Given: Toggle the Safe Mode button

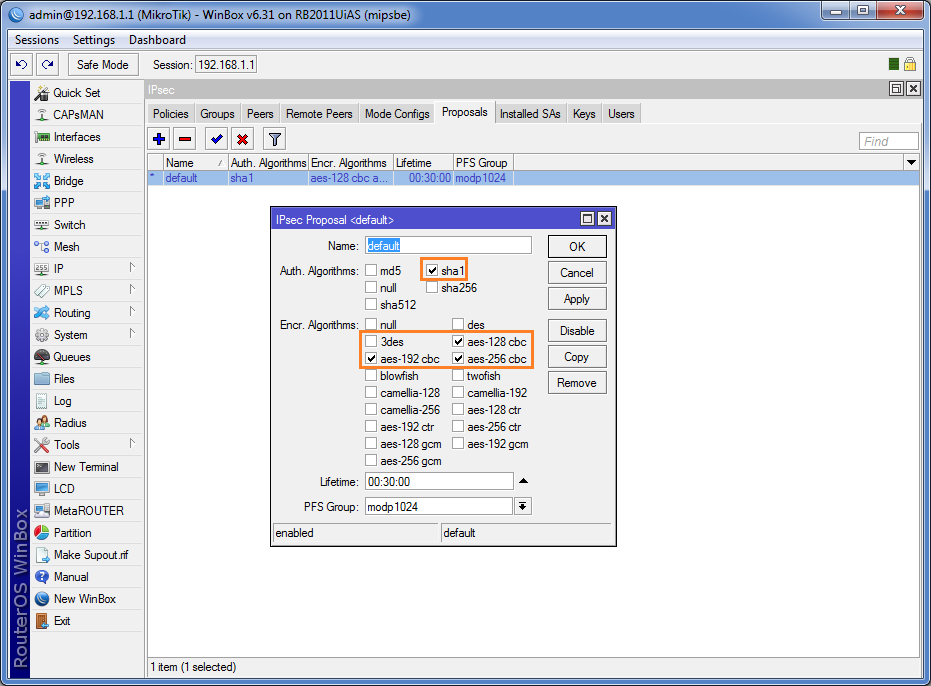Looking at the screenshot, I should pos(103,64).
